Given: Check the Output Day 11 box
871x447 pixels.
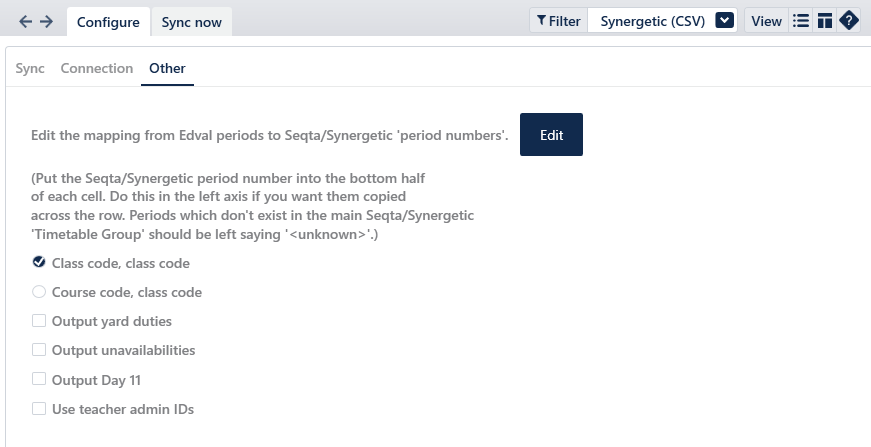Looking at the screenshot, I should (39, 379).
